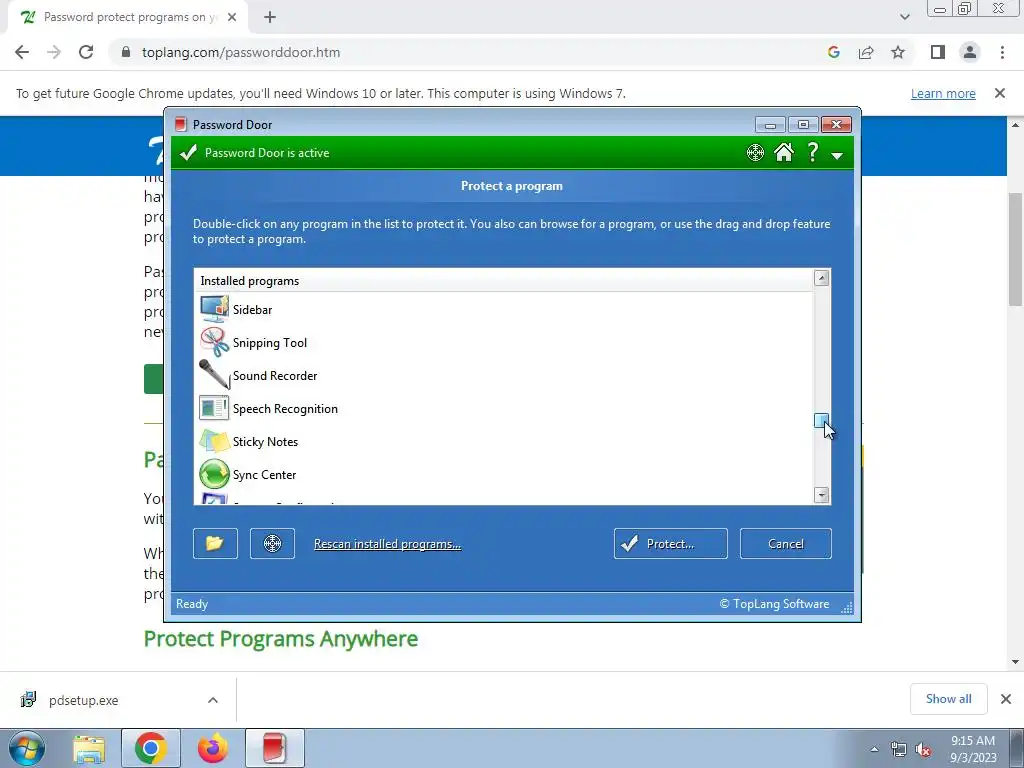1024x768 pixels.
Task: Open Firefox from taskbar
Action: 213,748
